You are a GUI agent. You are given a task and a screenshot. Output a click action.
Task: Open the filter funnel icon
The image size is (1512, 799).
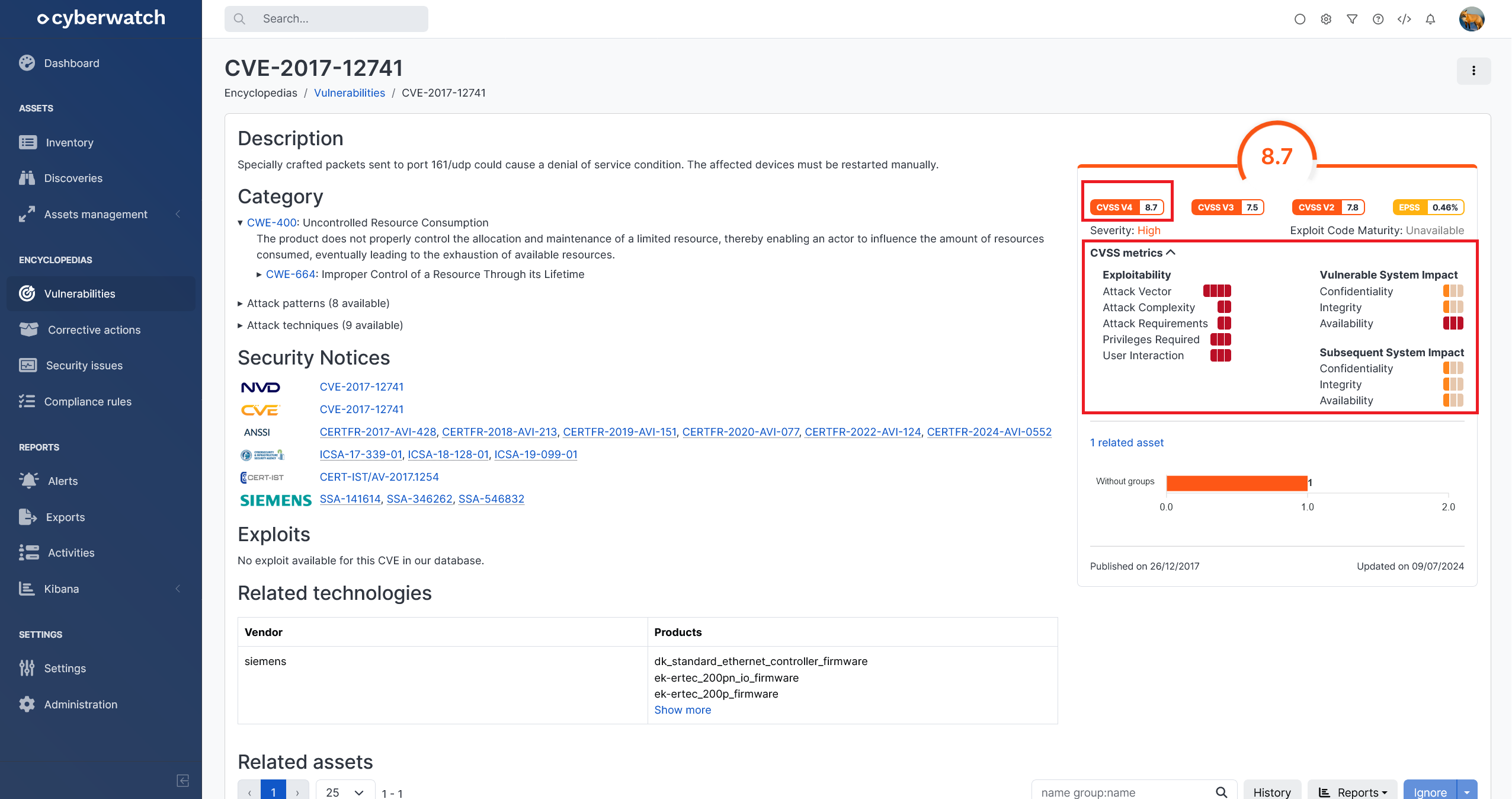[1352, 19]
